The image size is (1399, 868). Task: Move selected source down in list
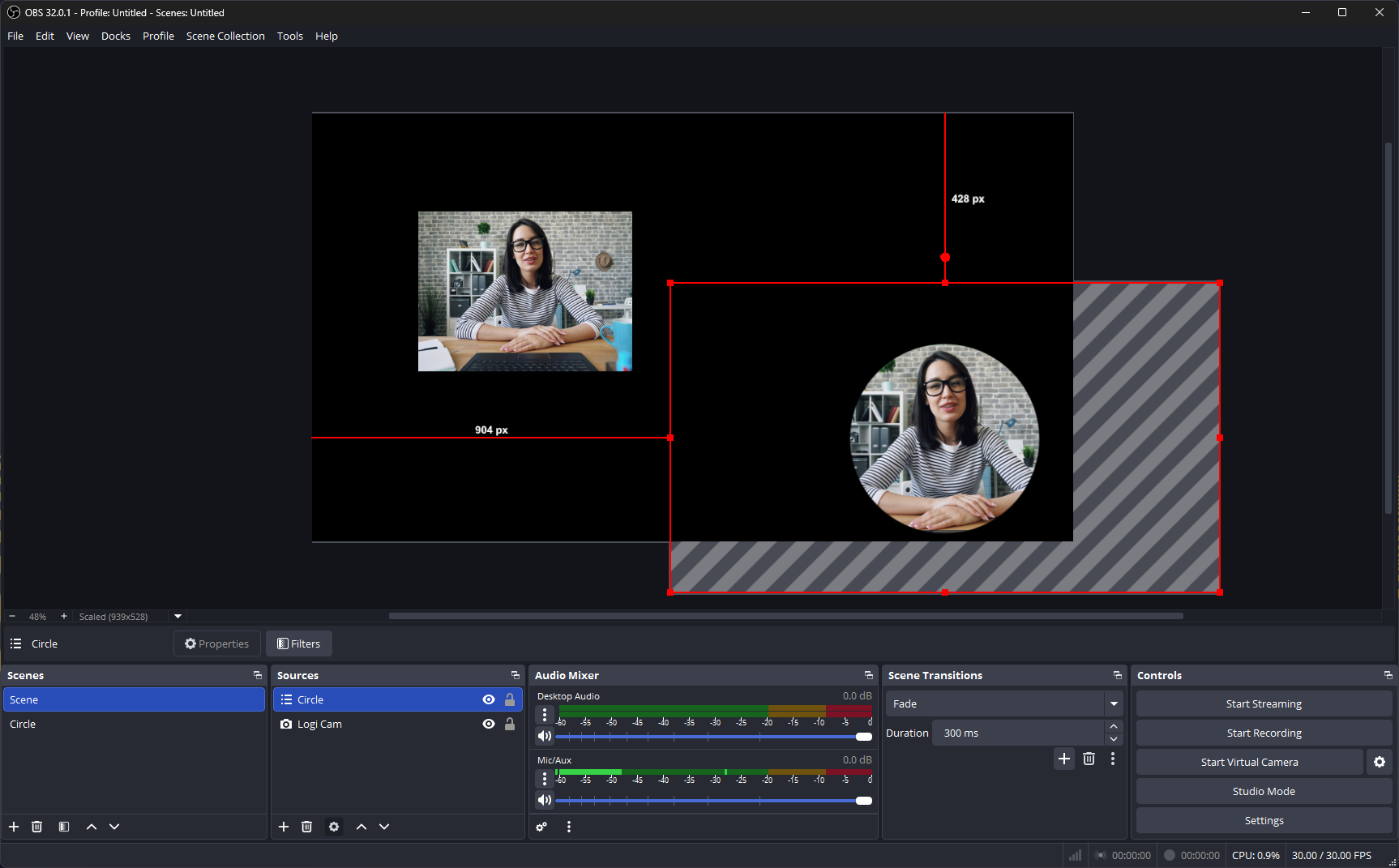[x=384, y=827]
